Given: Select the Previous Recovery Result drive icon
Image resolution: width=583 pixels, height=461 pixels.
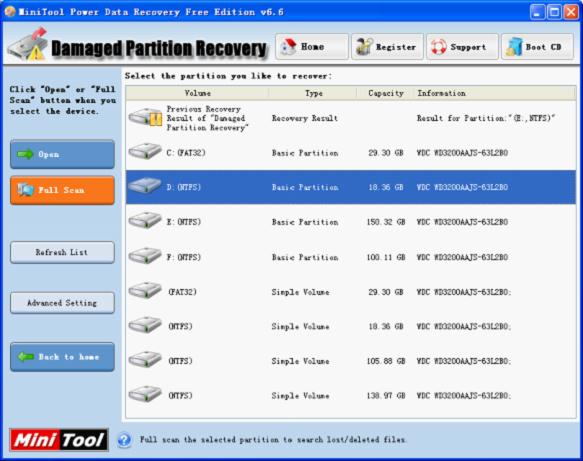Looking at the screenshot, I should click(x=145, y=118).
